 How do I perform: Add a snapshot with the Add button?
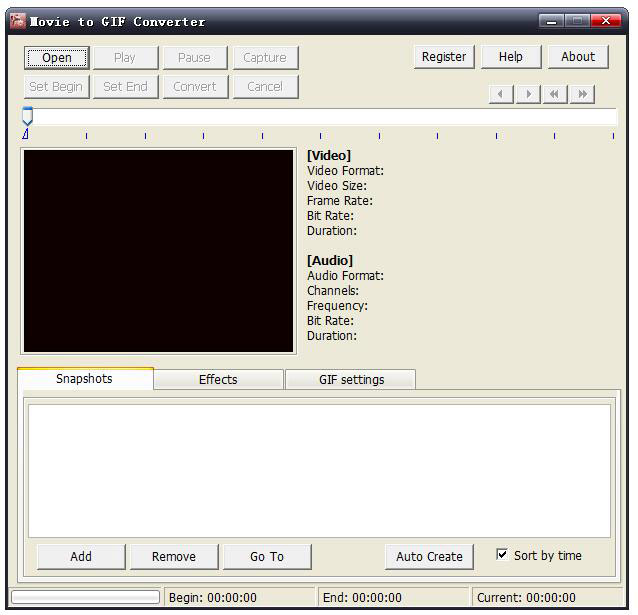click(81, 557)
